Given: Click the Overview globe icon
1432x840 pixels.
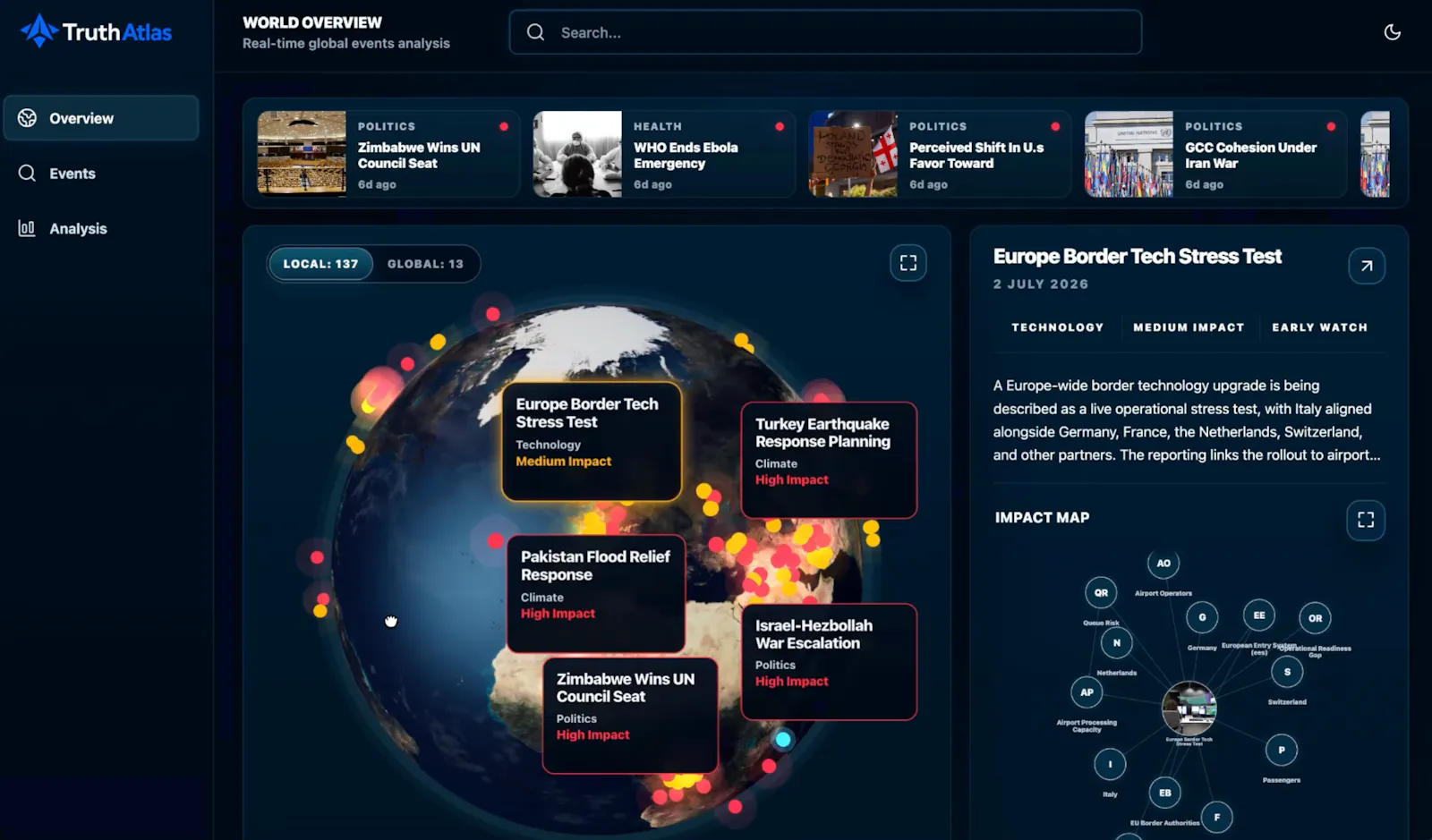Looking at the screenshot, I should [x=27, y=118].
